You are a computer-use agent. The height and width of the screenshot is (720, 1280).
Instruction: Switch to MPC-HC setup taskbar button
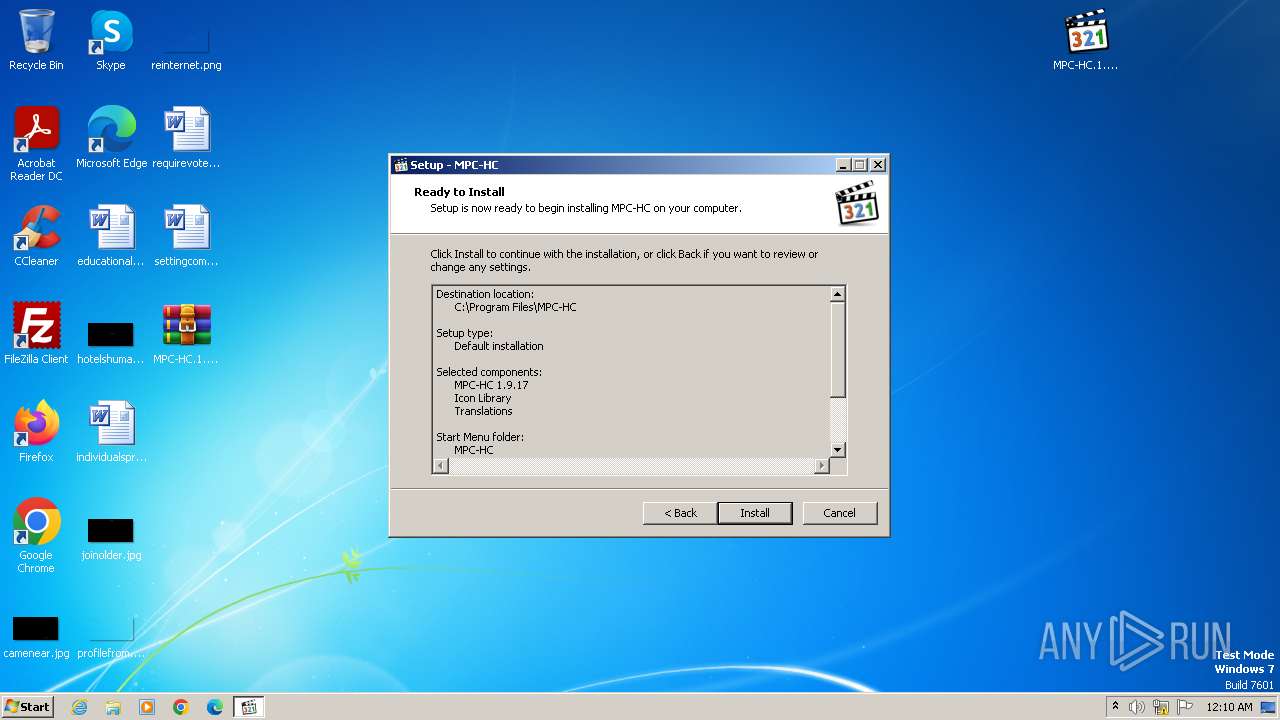point(249,707)
